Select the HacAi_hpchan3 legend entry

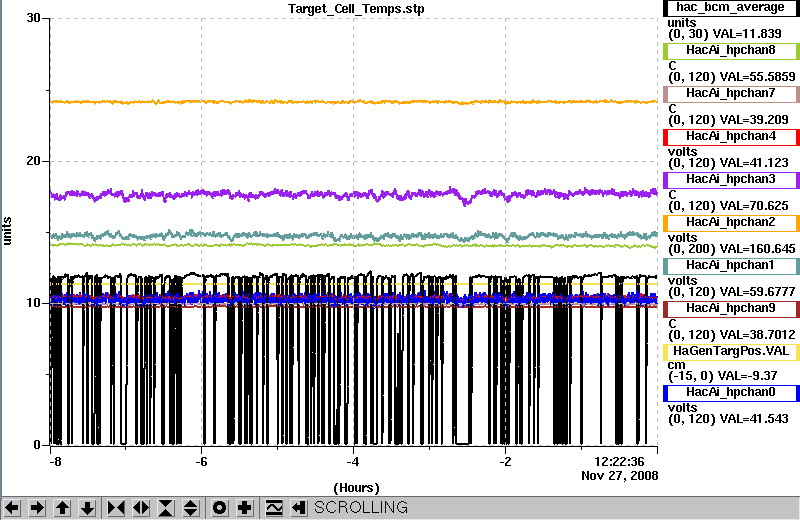731,180
